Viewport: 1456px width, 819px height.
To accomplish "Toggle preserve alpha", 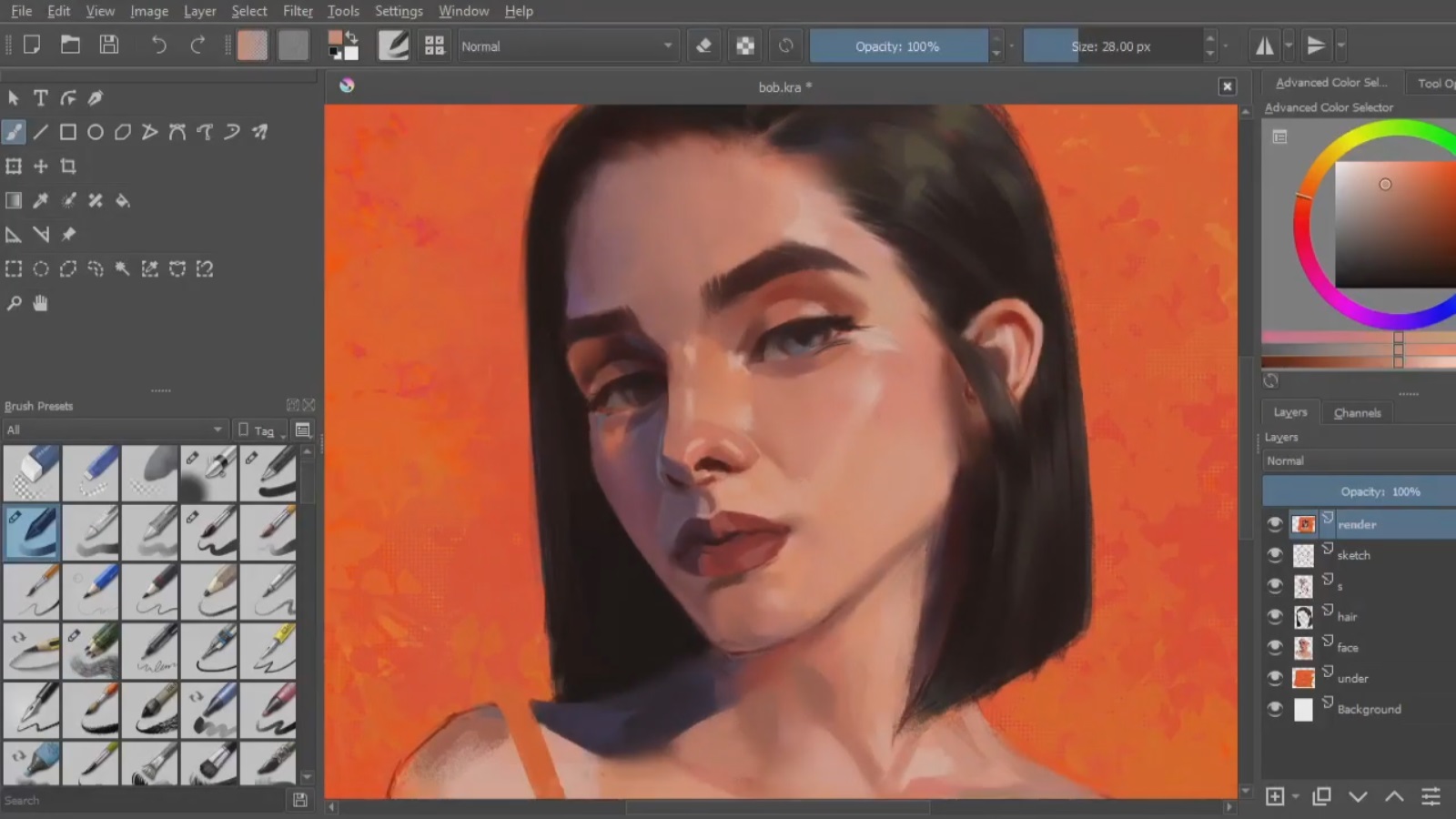I will [745, 45].
